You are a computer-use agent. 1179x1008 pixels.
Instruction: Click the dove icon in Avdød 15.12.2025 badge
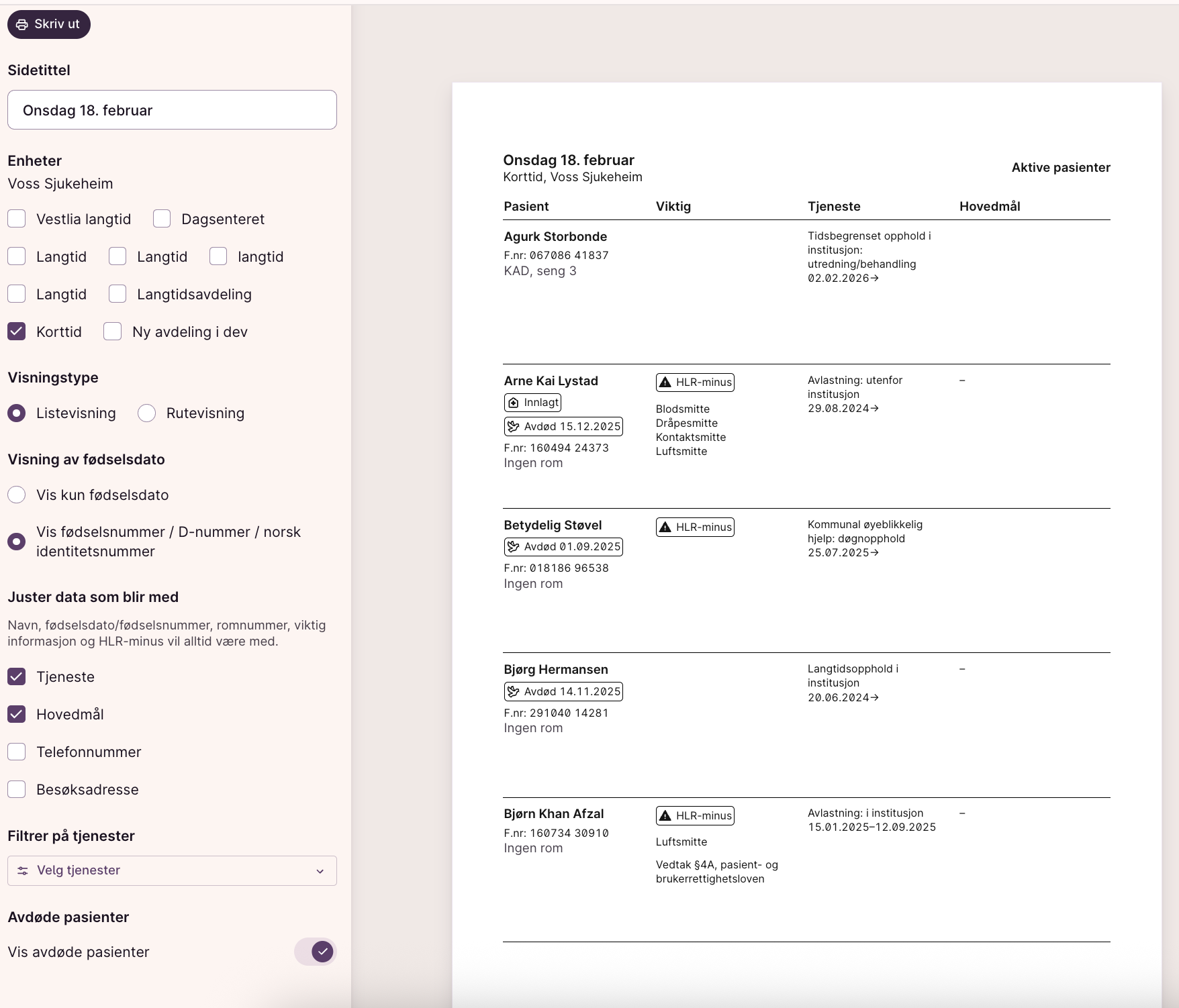[514, 427]
